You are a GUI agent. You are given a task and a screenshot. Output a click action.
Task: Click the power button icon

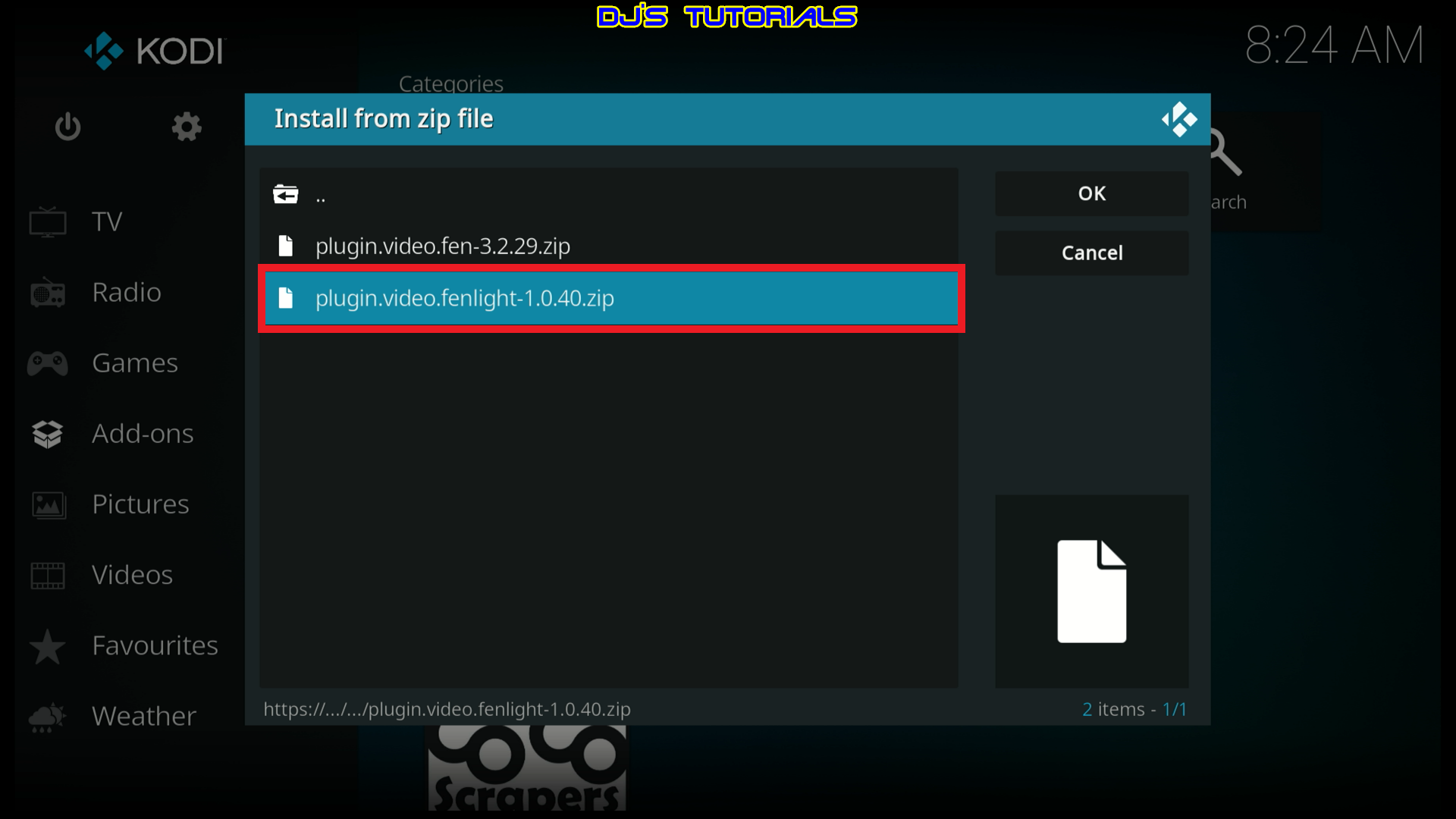coord(67,125)
